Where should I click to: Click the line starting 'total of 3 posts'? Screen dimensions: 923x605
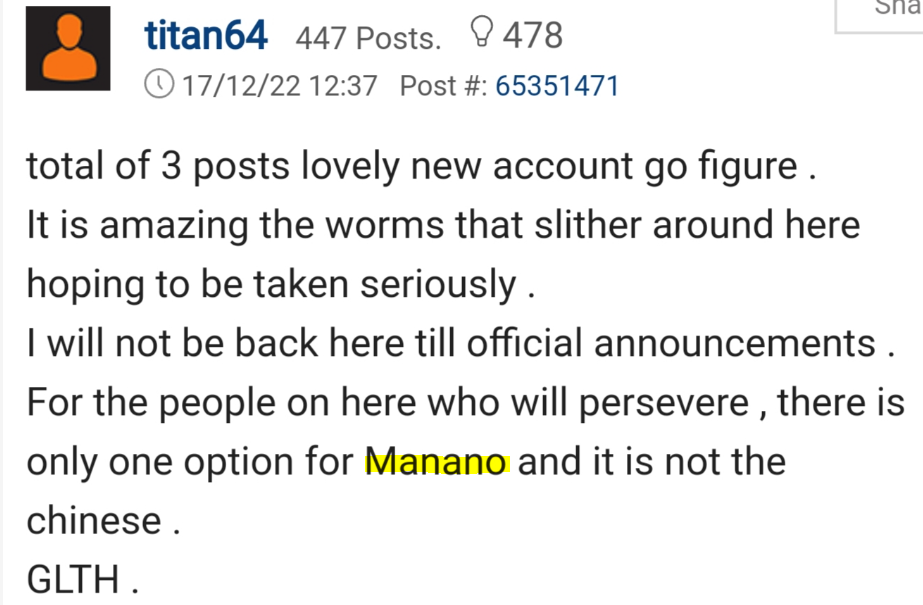[x=421, y=167]
